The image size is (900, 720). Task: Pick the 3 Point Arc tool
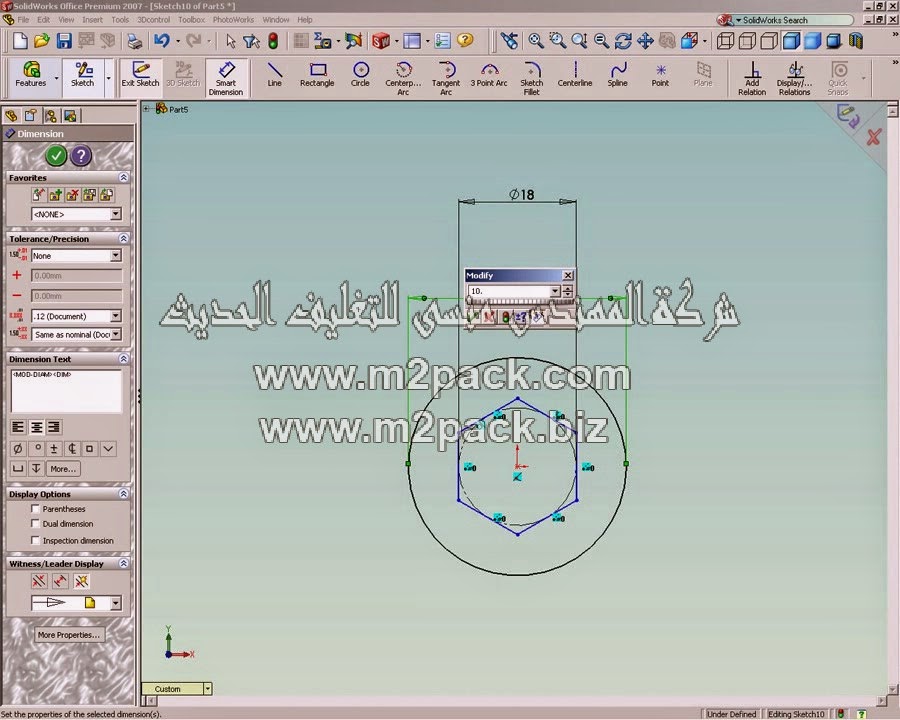pyautogui.click(x=489, y=76)
